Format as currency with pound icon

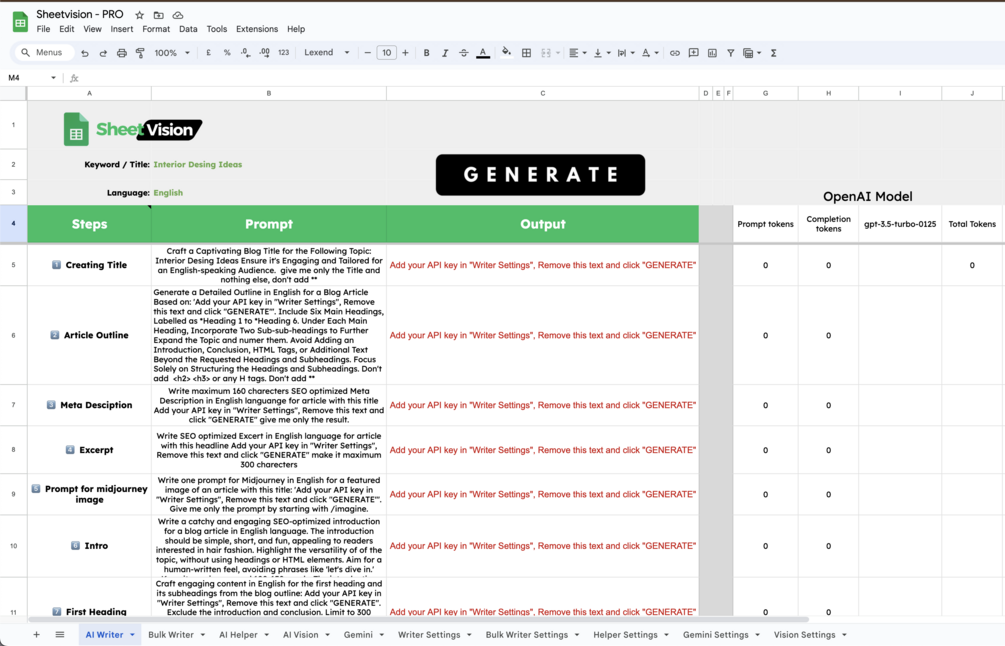pos(208,53)
